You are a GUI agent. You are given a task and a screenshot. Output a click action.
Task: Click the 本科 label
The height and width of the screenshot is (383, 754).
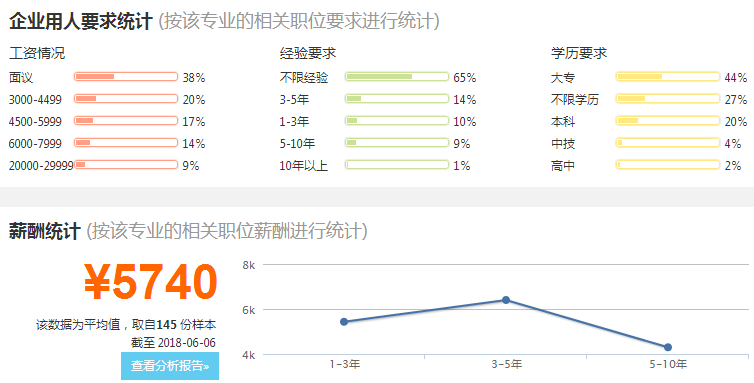[563, 122]
